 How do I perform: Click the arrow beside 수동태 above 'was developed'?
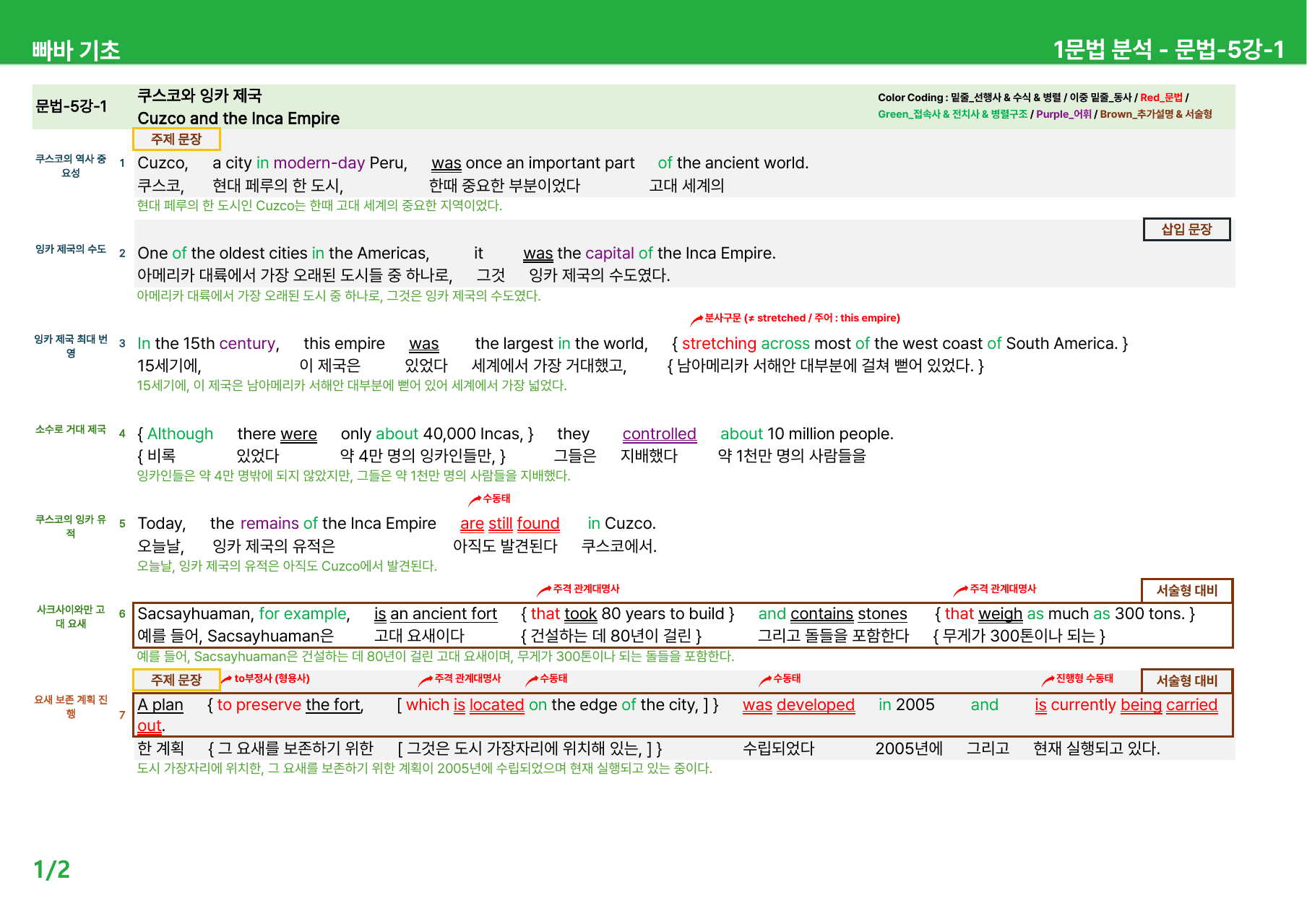765,680
